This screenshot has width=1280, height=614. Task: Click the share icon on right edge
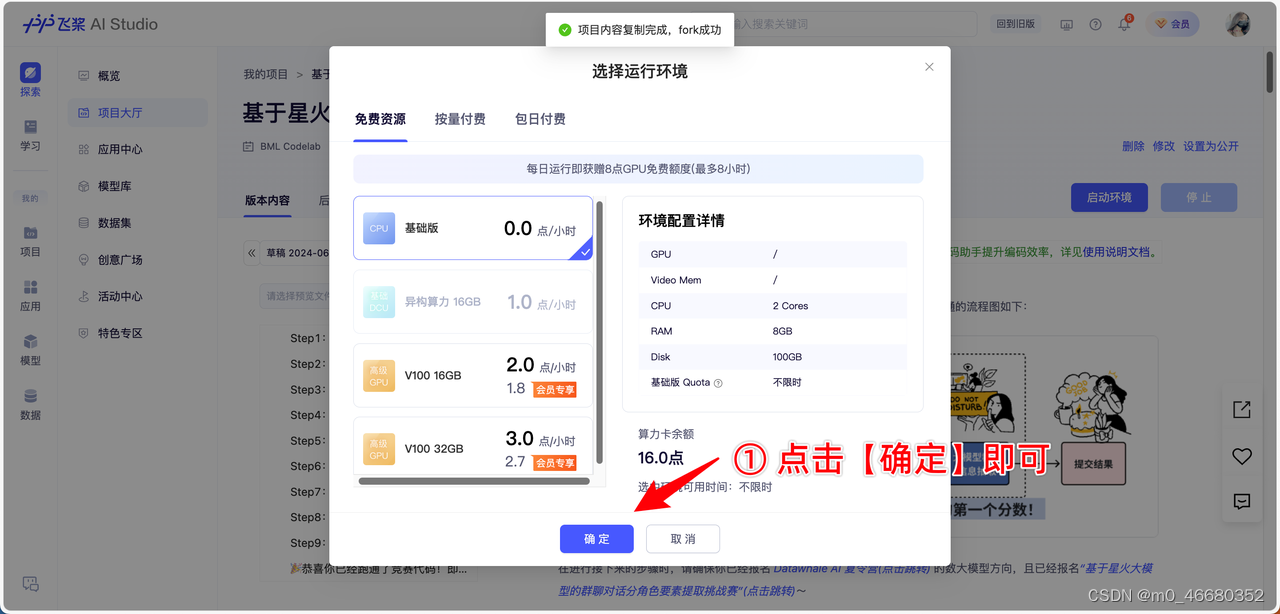(1241, 409)
